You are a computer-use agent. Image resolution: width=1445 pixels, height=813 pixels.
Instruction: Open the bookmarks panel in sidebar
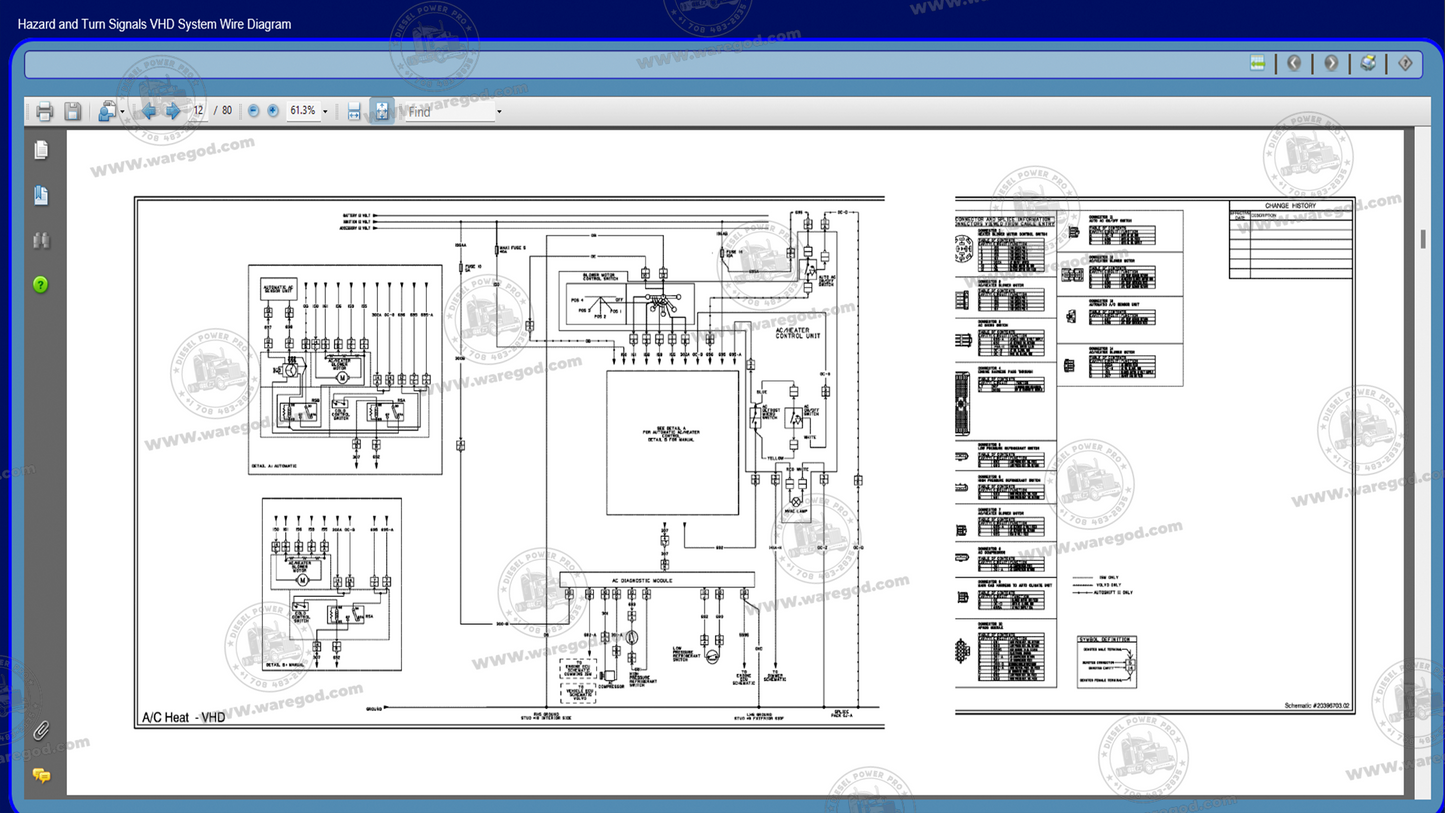40,194
